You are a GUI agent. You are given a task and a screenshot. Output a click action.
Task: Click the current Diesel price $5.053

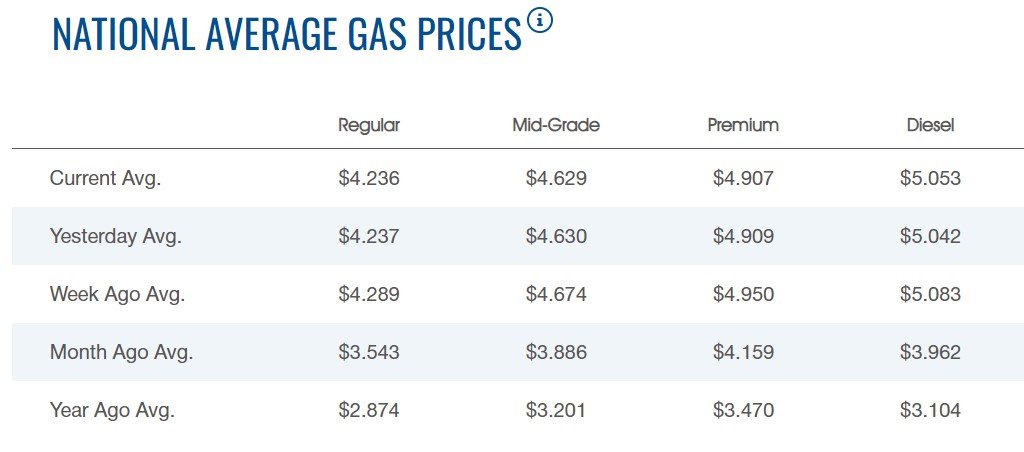coord(930,179)
